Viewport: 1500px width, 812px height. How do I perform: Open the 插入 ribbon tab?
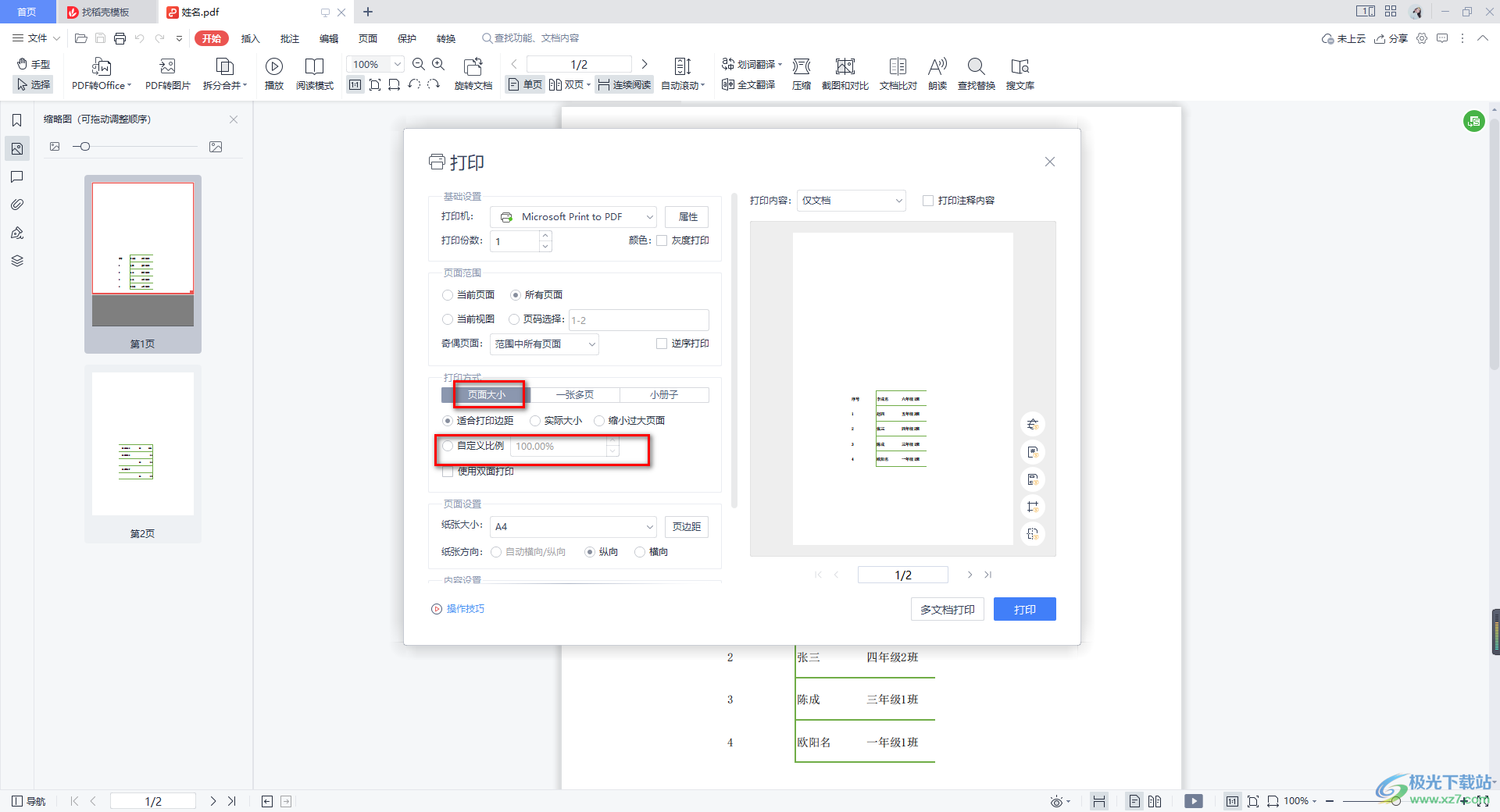251,38
